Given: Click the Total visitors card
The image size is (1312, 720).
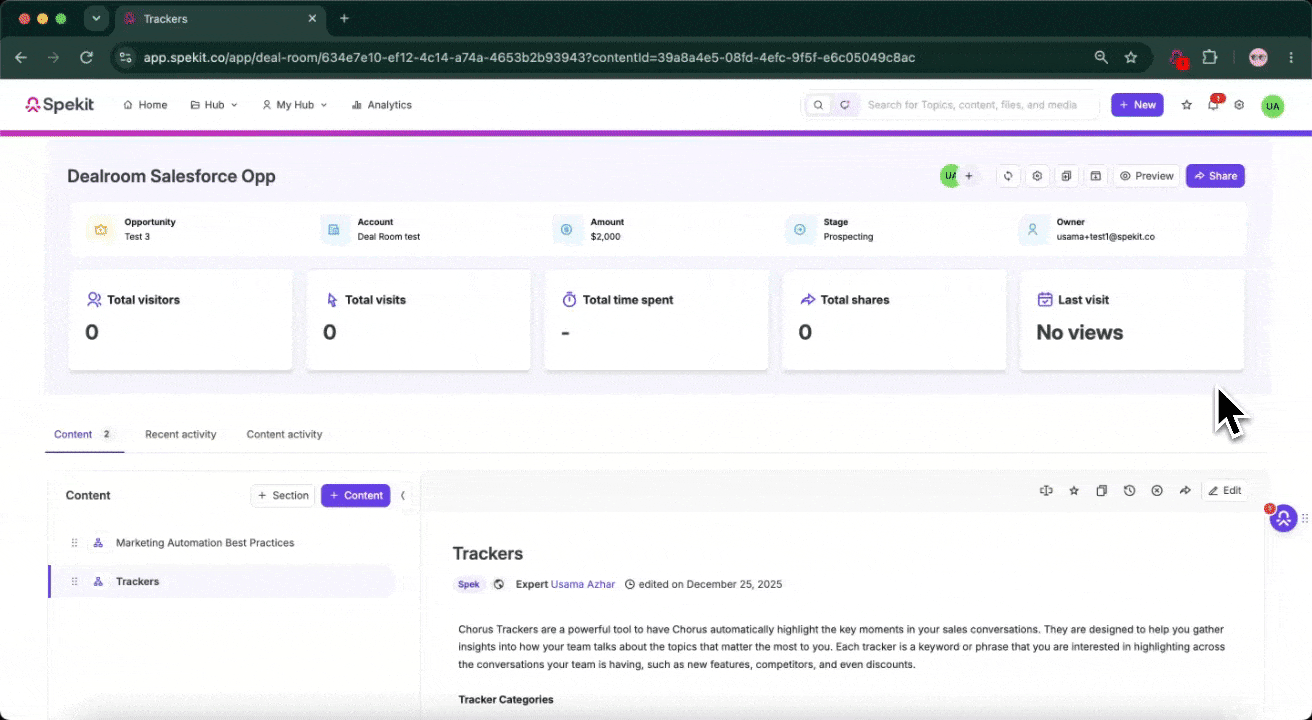Looking at the screenshot, I should tap(180, 320).
